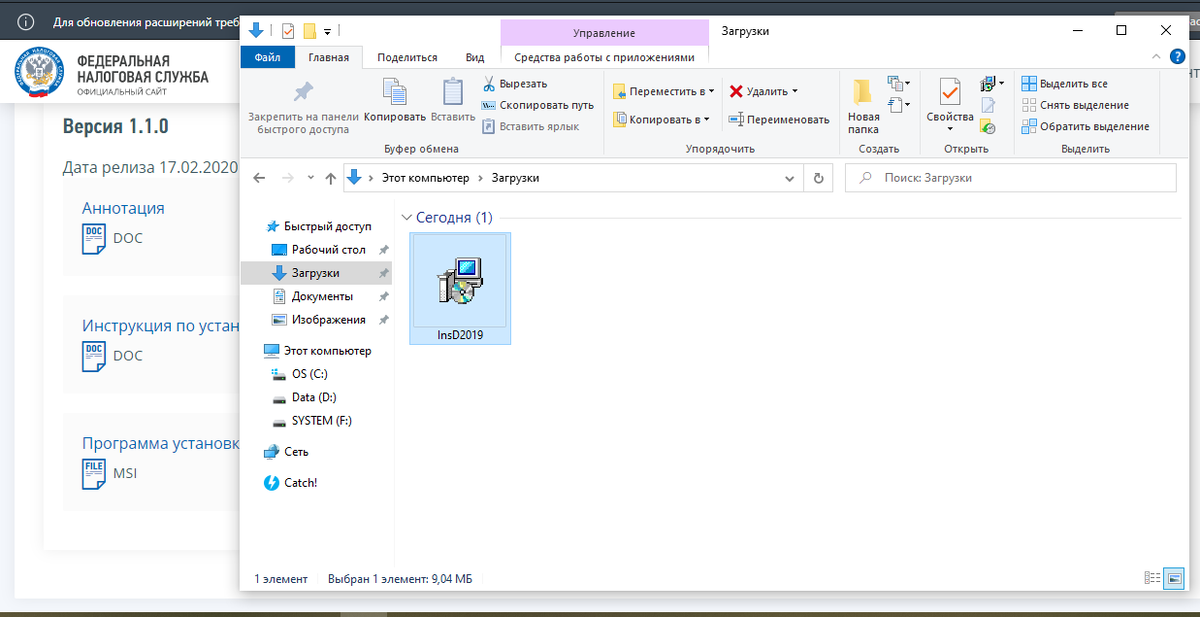Collapse the ribbon with the chevron
Viewport: 1200px width, 617px height.
(1156, 57)
